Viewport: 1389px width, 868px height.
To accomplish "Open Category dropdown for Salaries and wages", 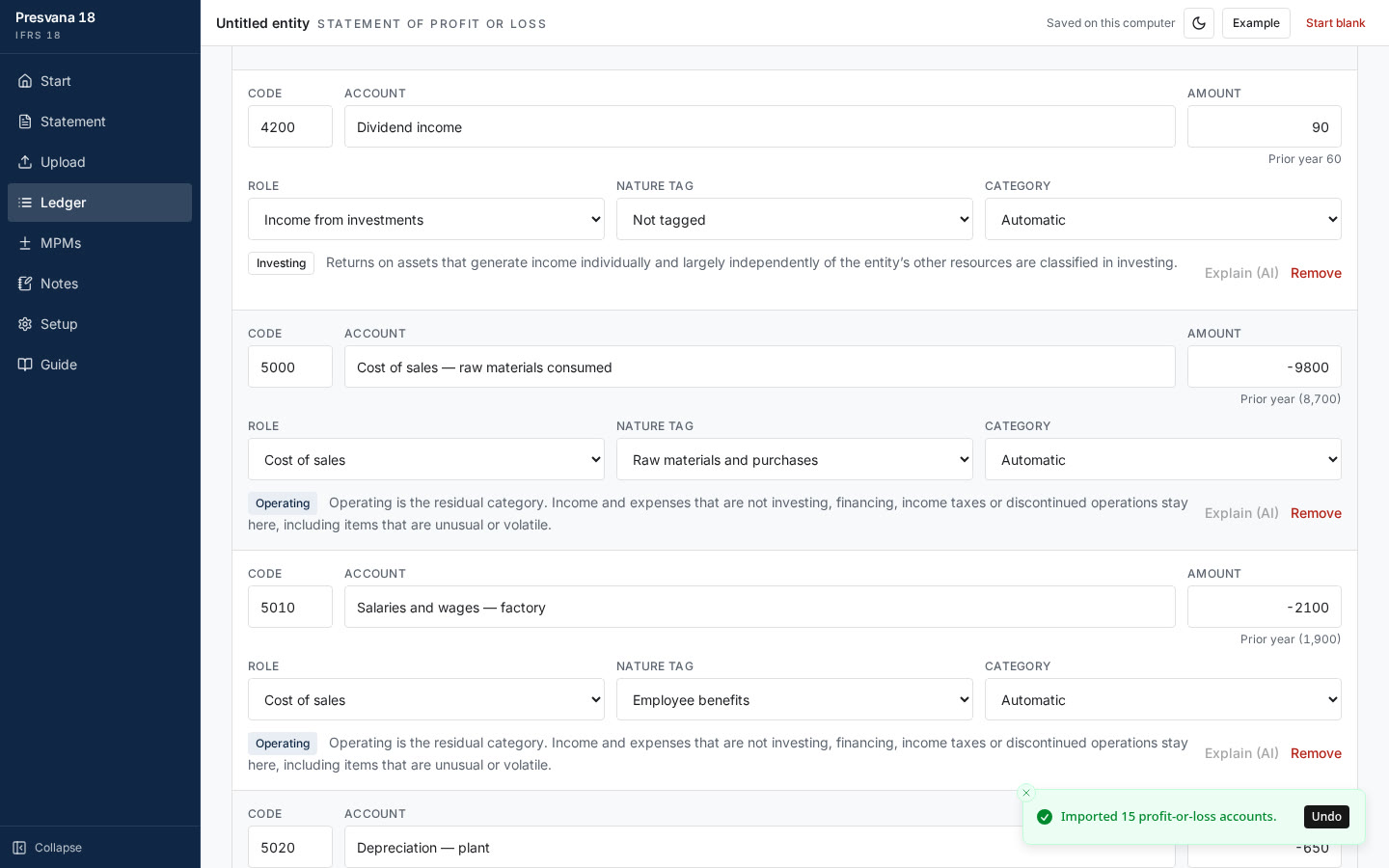I will 1163,700.
